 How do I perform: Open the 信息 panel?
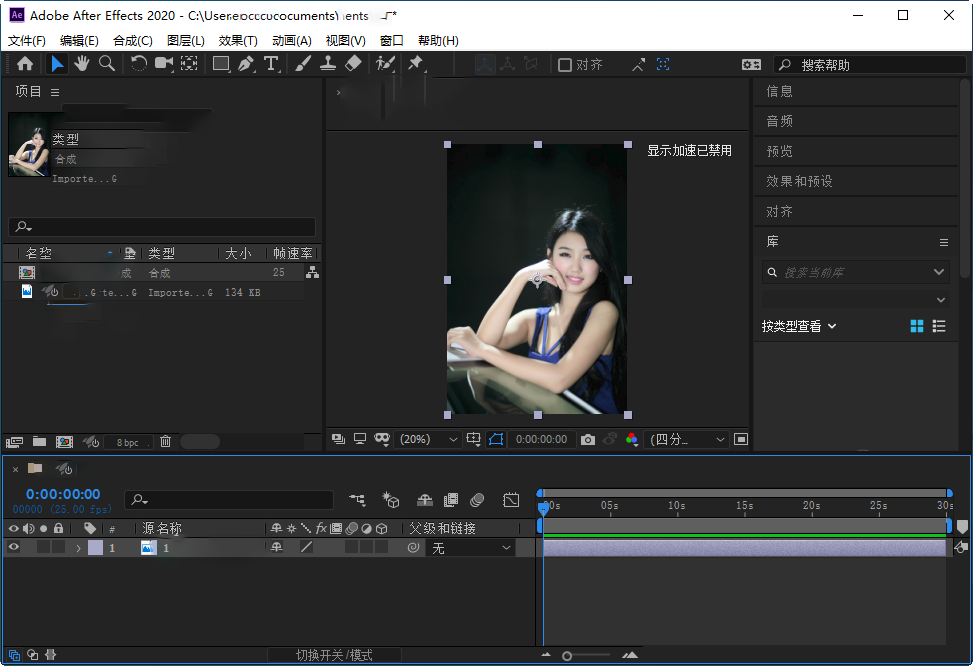[779, 91]
